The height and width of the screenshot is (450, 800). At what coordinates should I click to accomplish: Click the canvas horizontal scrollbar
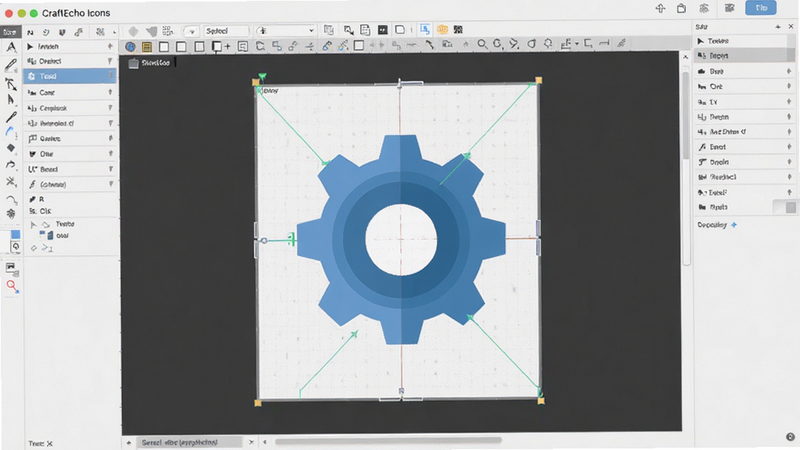pyautogui.click(x=388, y=440)
